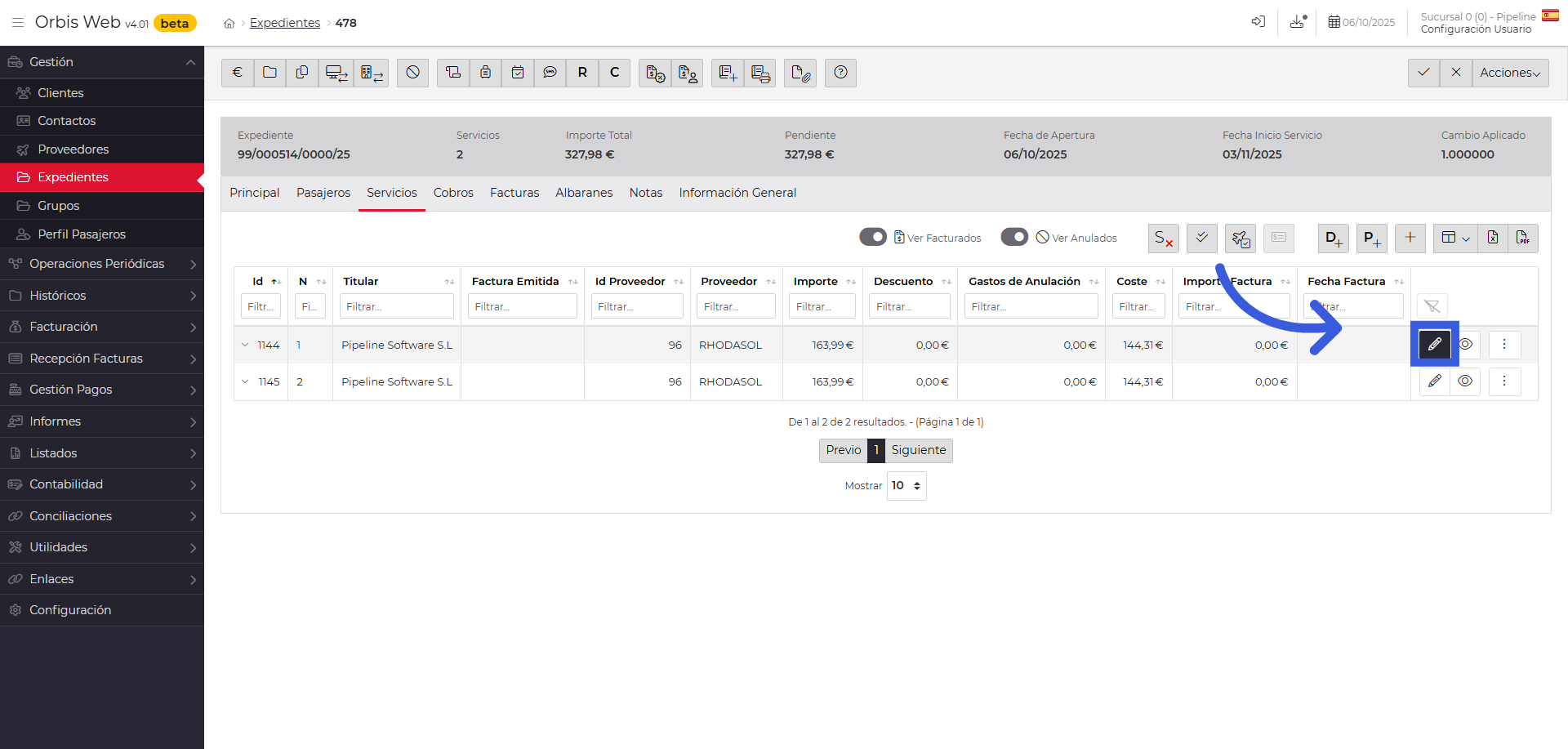Click the clear filters funnel icon
Viewport: 1568px width, 749px height.
(x=1432, y=306)
